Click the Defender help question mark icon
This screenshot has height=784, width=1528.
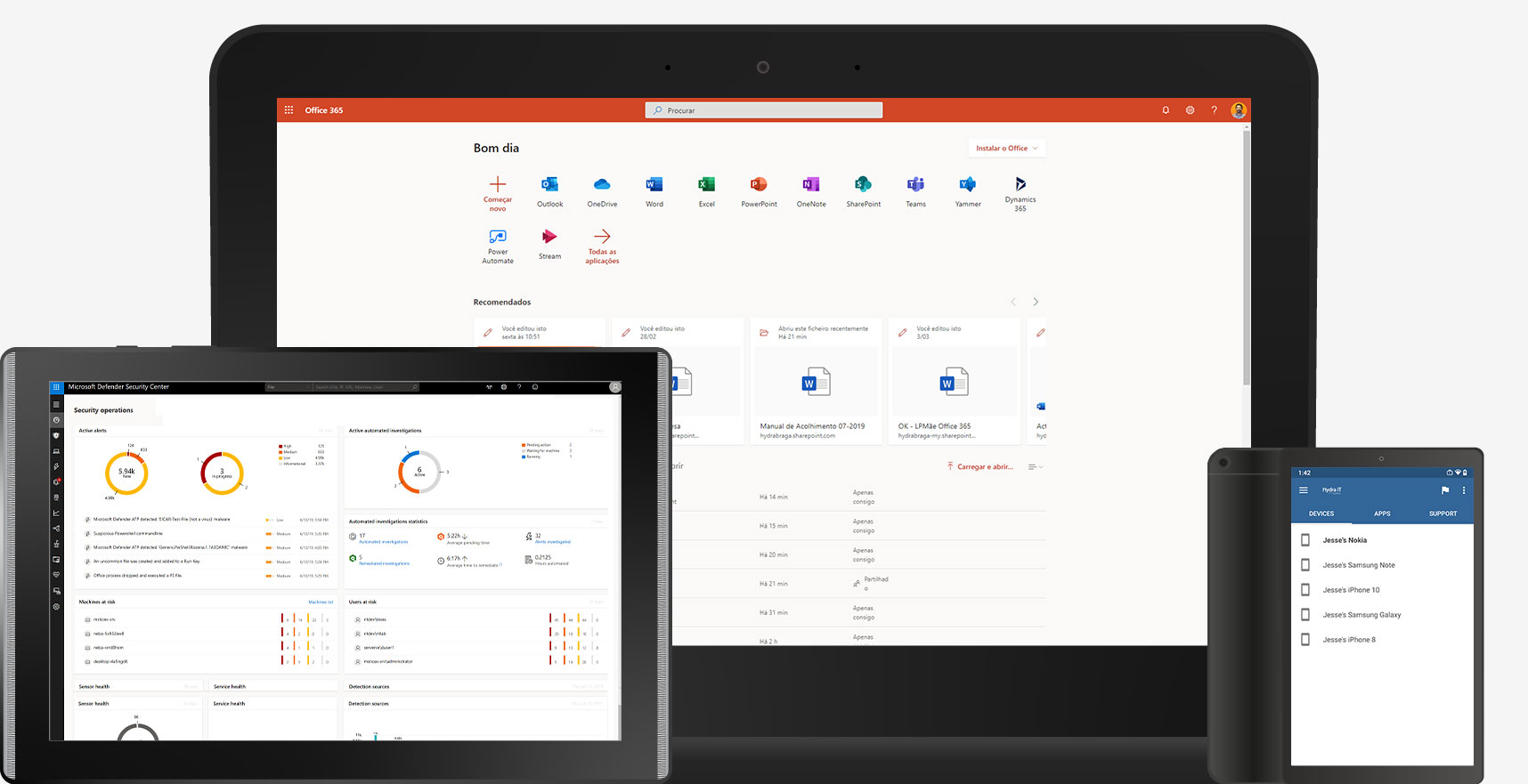(519, 387)
